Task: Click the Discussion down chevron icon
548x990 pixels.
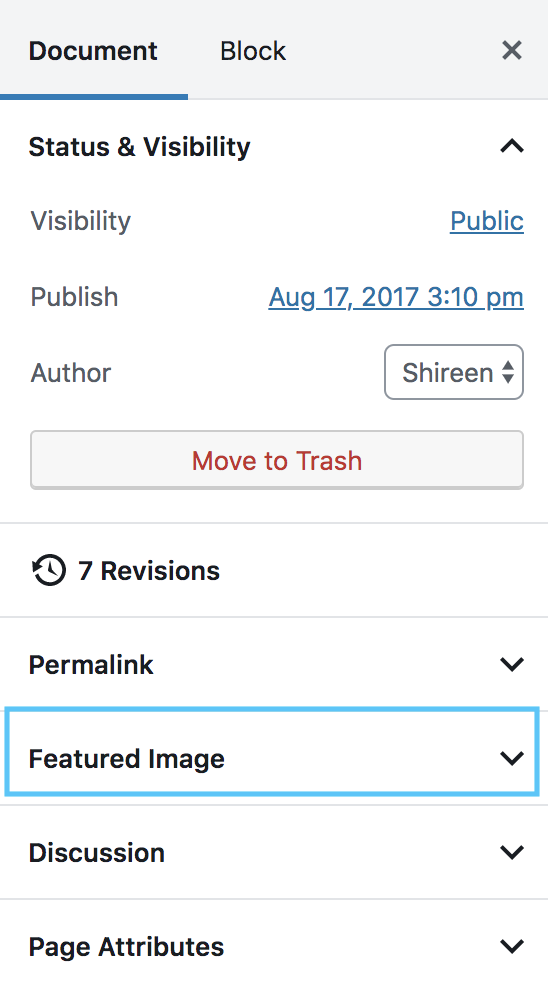Action: (512, 852)
